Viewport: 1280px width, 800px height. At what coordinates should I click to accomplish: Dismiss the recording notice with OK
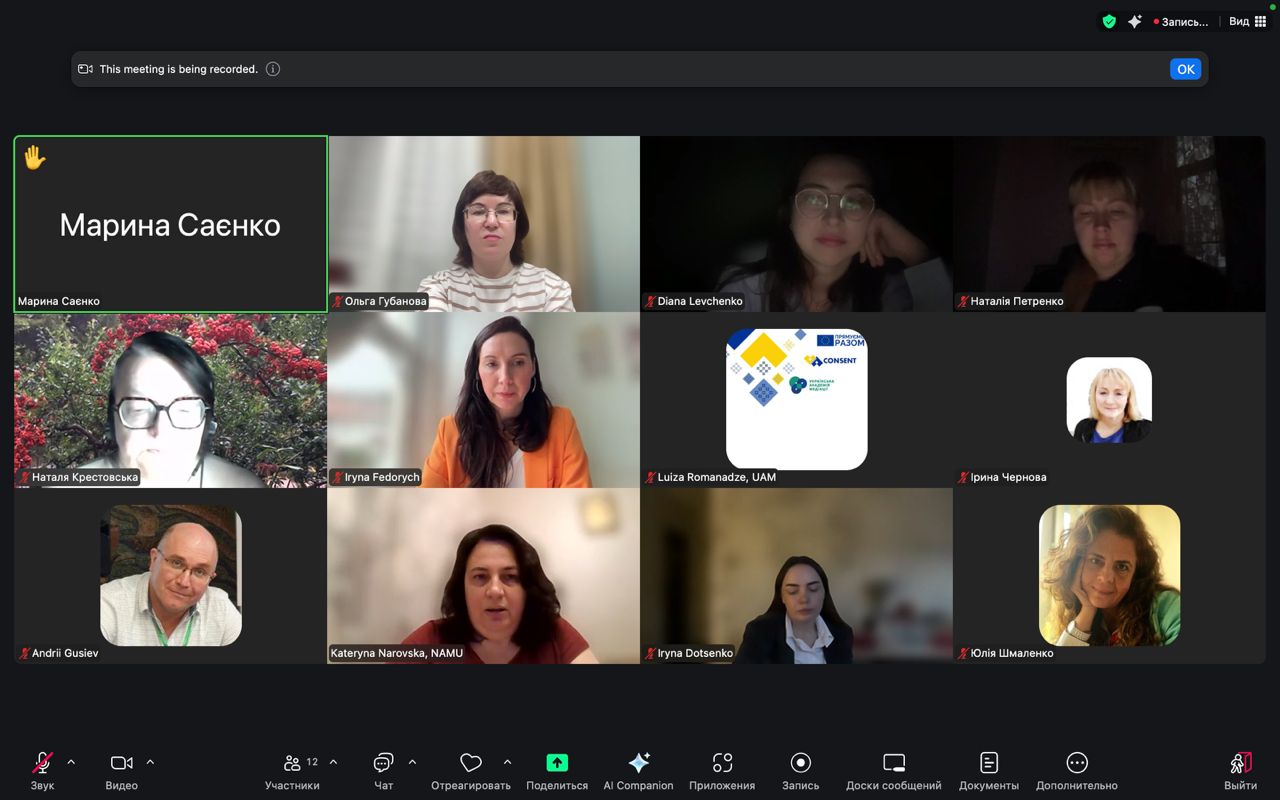[x=1185, y=69]
